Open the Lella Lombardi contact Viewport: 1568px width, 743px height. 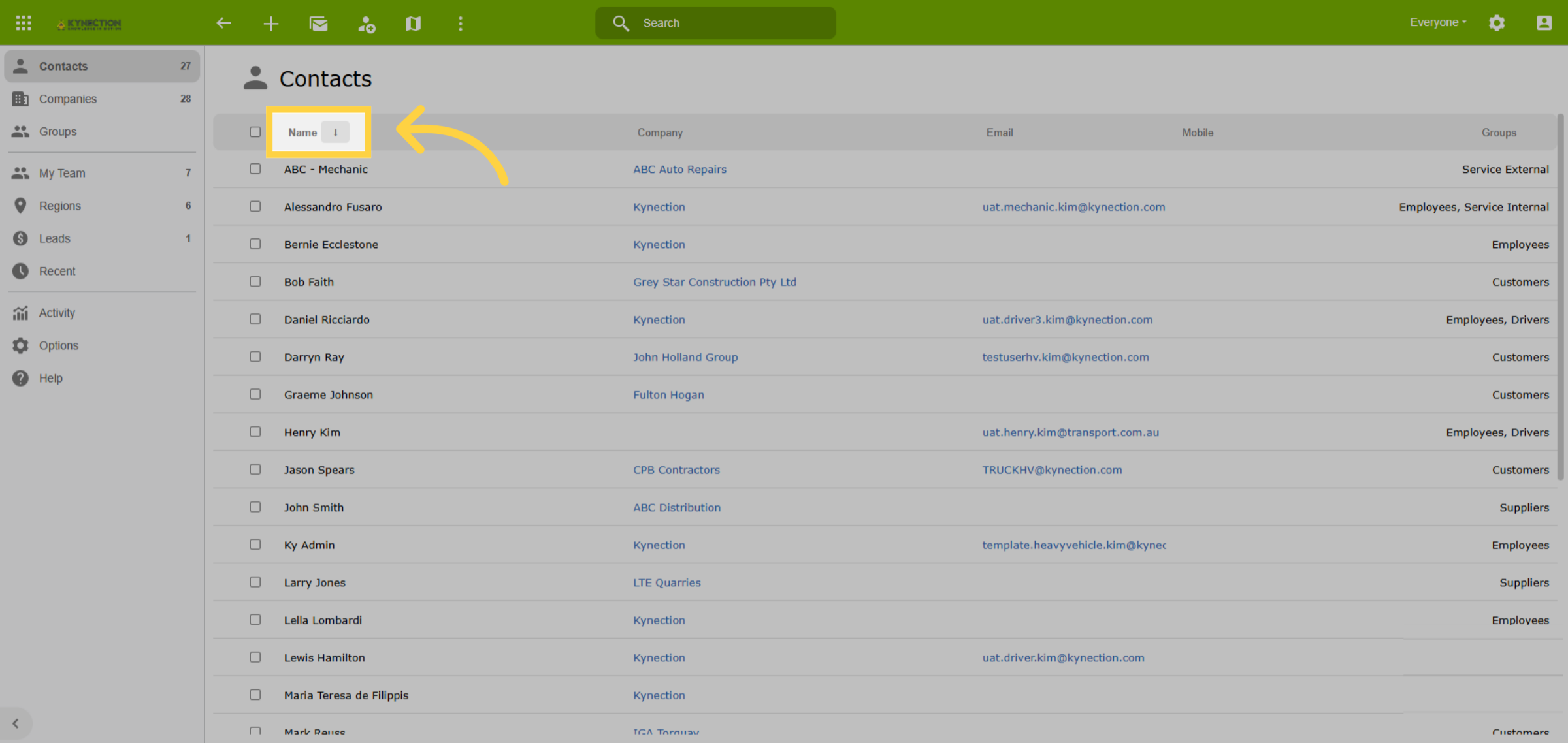(x=323, y=620)
